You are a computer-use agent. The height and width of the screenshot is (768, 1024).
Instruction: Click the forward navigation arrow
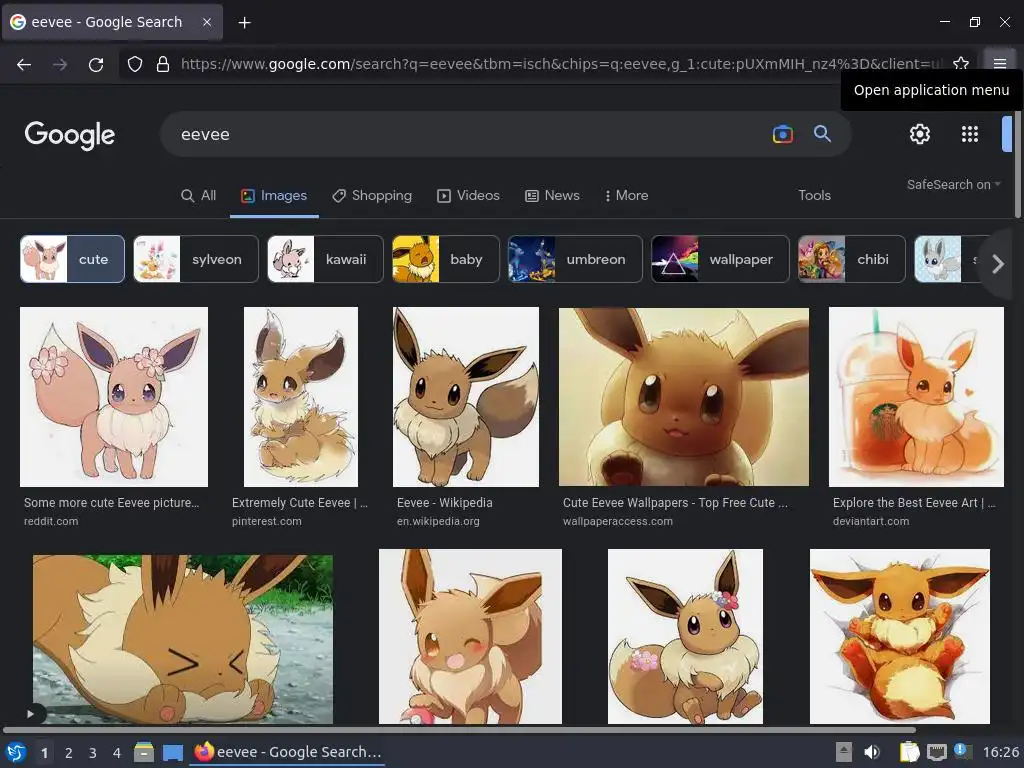(60, 64)
